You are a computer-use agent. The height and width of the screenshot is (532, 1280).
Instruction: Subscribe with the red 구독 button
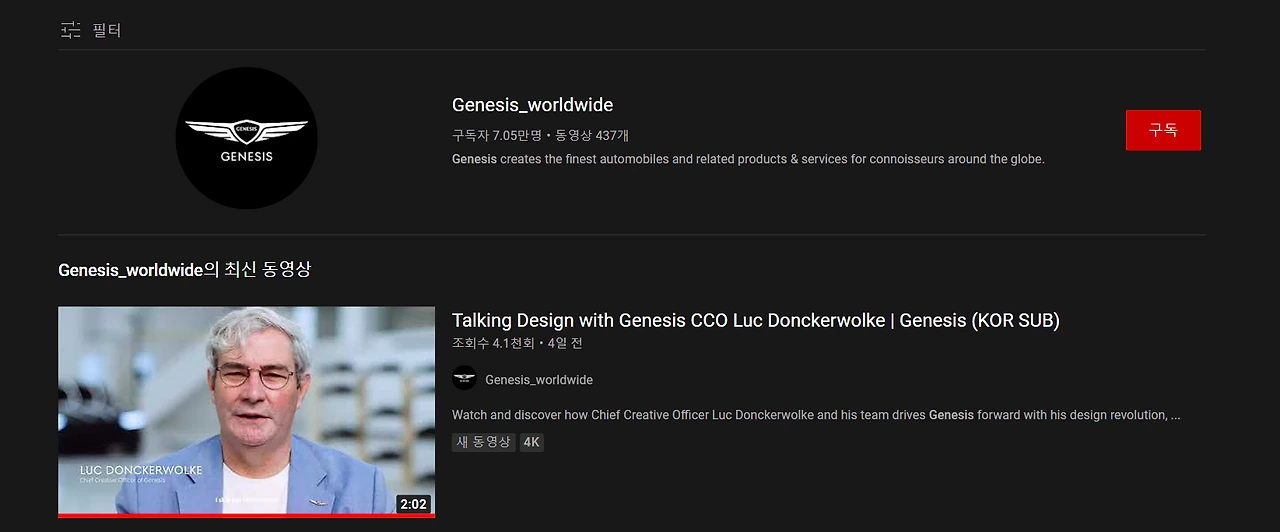pos(1163,130)
